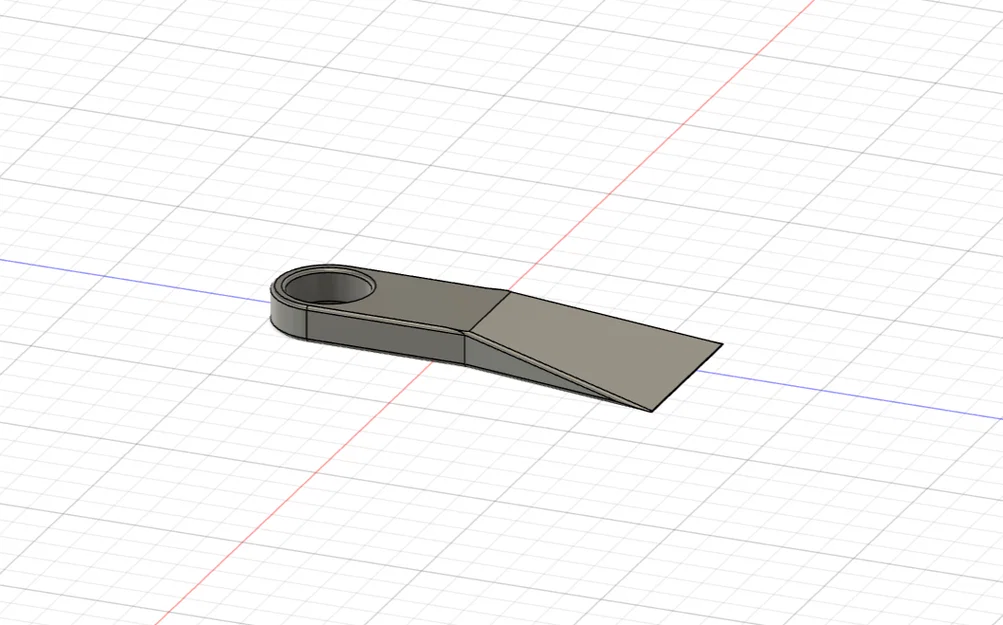Click the blue axis line in the viewport
1003x625 pixels.
850,382
